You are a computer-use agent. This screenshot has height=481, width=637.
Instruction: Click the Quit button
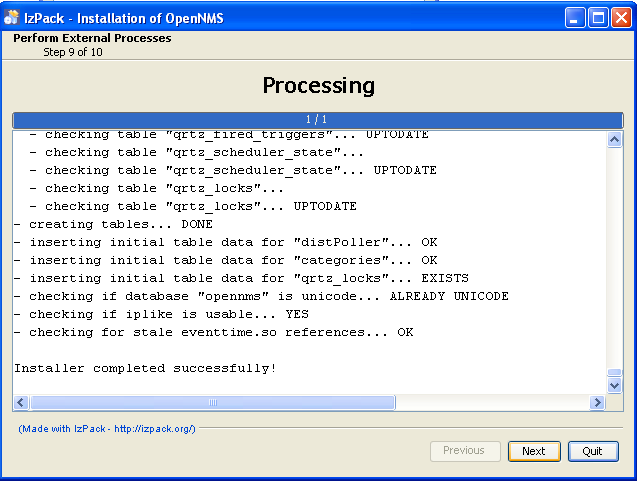(593, 451)
